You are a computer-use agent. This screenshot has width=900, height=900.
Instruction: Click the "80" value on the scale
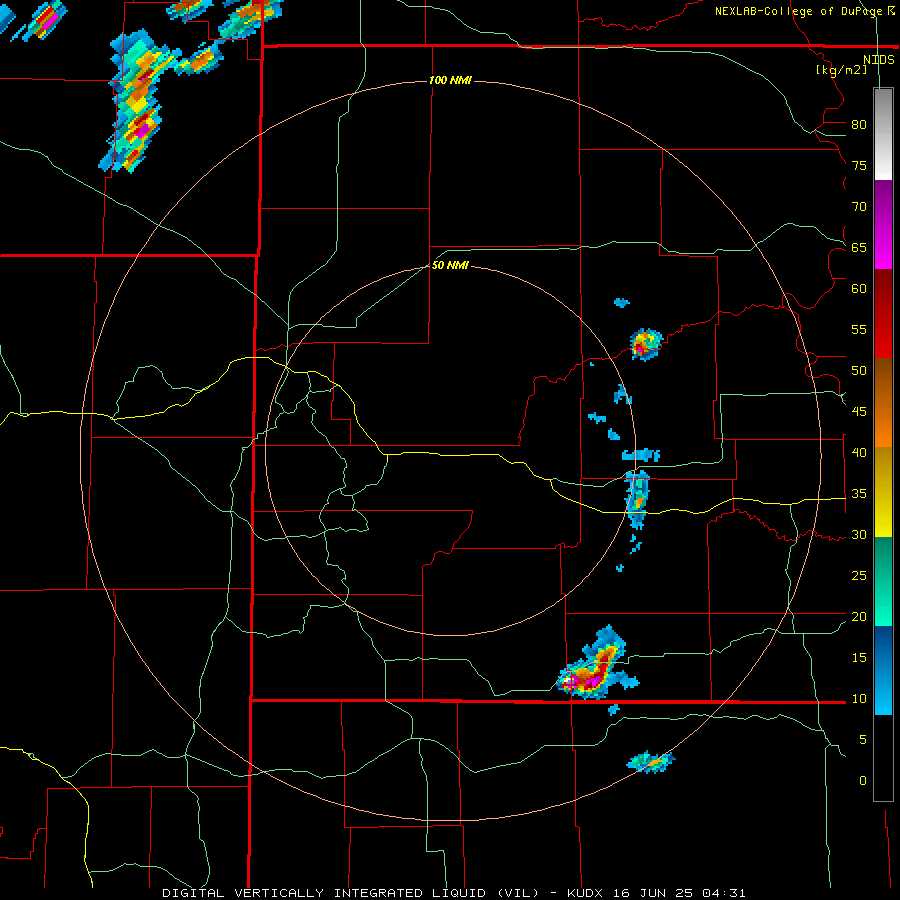click(x=859, y=125)
